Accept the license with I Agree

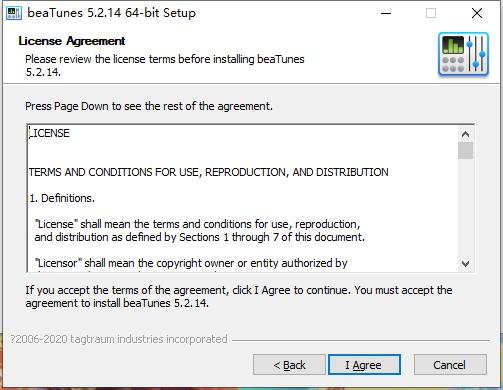coord(364,365)
